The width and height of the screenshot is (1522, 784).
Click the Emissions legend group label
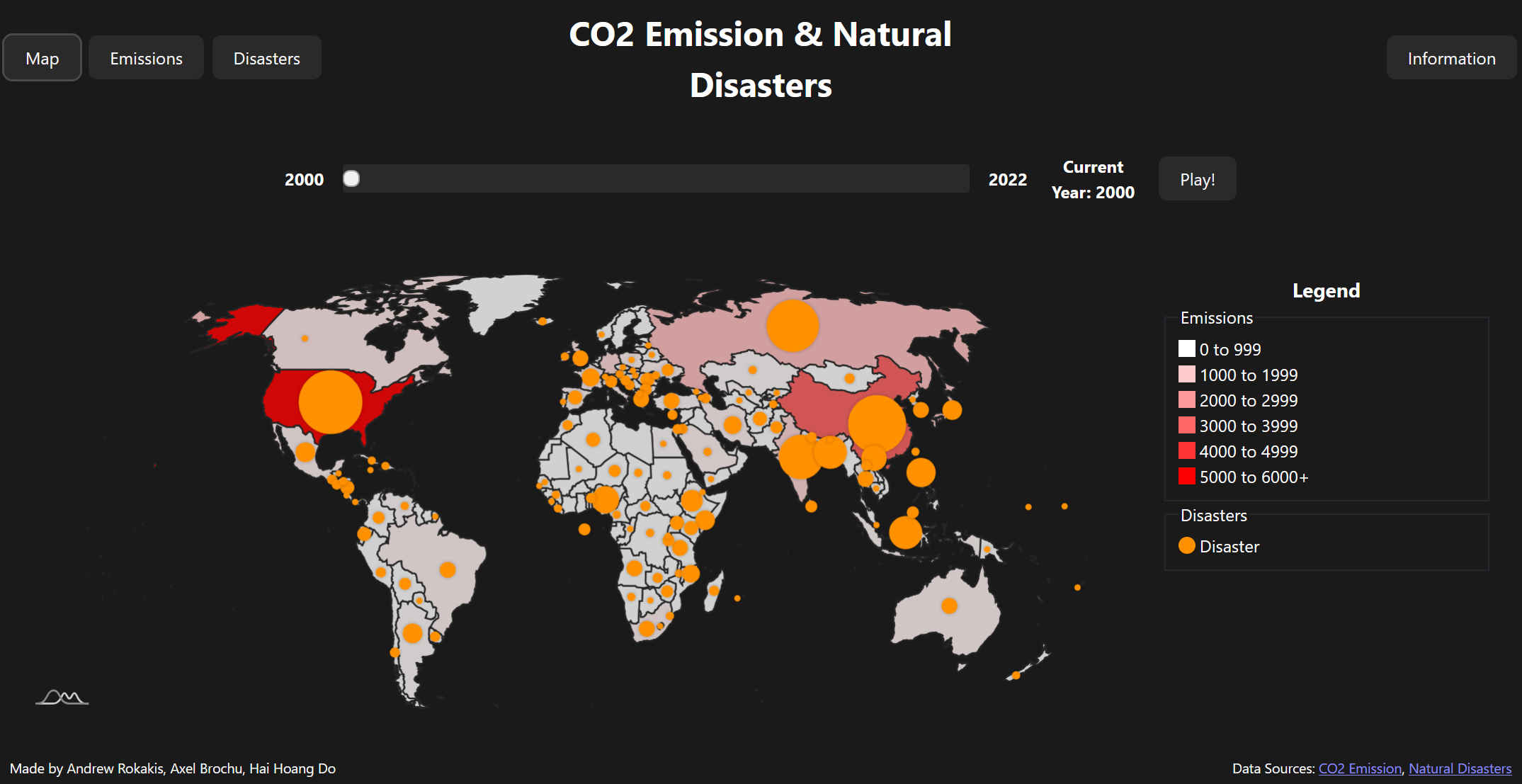point(1217,318)
